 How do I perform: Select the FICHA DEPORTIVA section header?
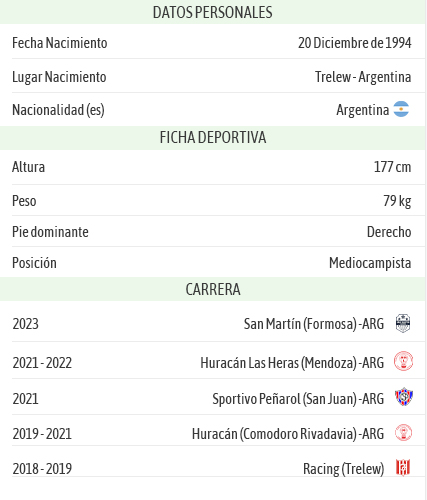pyautogui.click(x=213, y=138)
